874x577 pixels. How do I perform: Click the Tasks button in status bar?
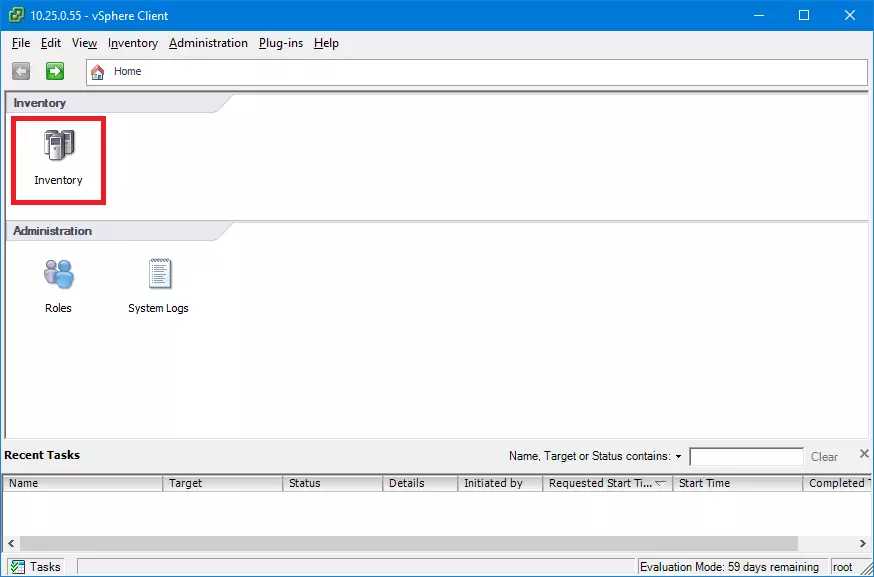(x=35, y=567)
